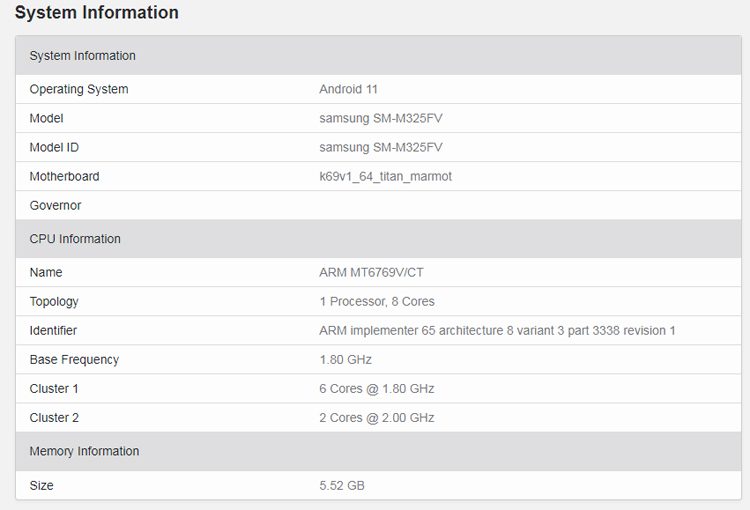Screen dimensions: 750x510
Task: Click the CPU Information section header
Action: (75, 239)
